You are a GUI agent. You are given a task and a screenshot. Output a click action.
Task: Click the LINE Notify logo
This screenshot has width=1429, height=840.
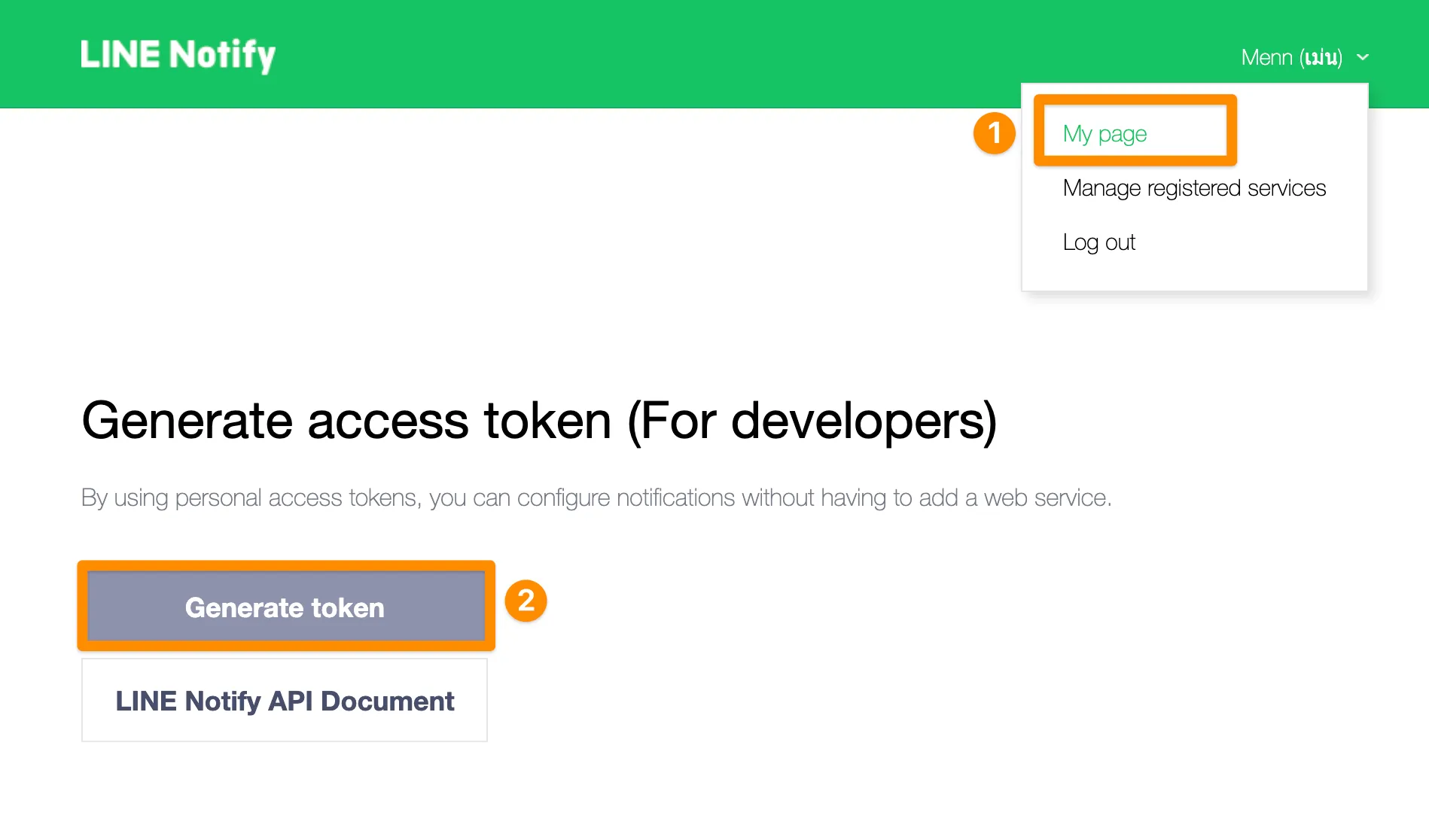178,53
